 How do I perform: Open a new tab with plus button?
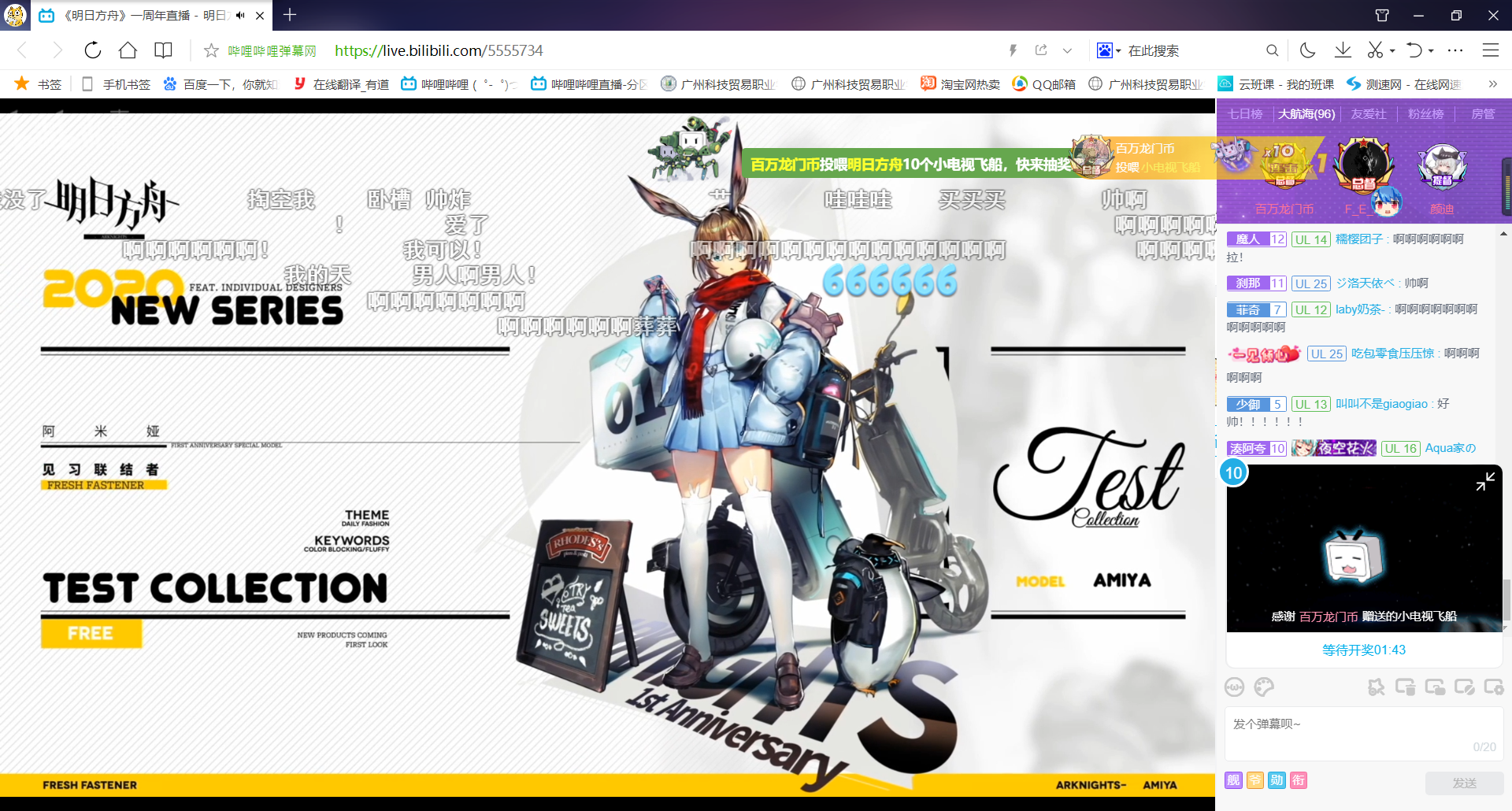[x=290, y=15]
